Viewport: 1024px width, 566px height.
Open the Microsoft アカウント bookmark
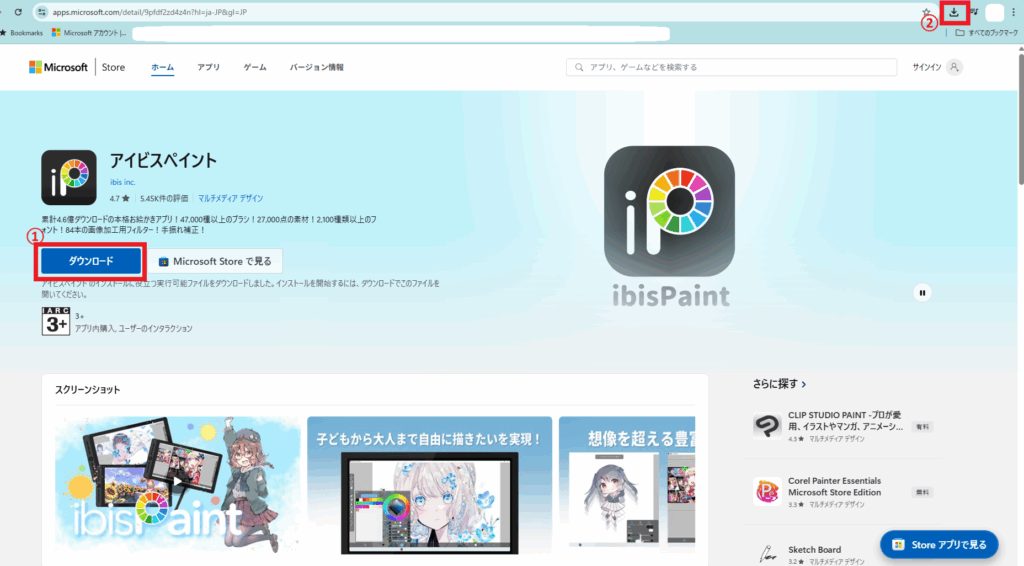click(x=89, y=33)
